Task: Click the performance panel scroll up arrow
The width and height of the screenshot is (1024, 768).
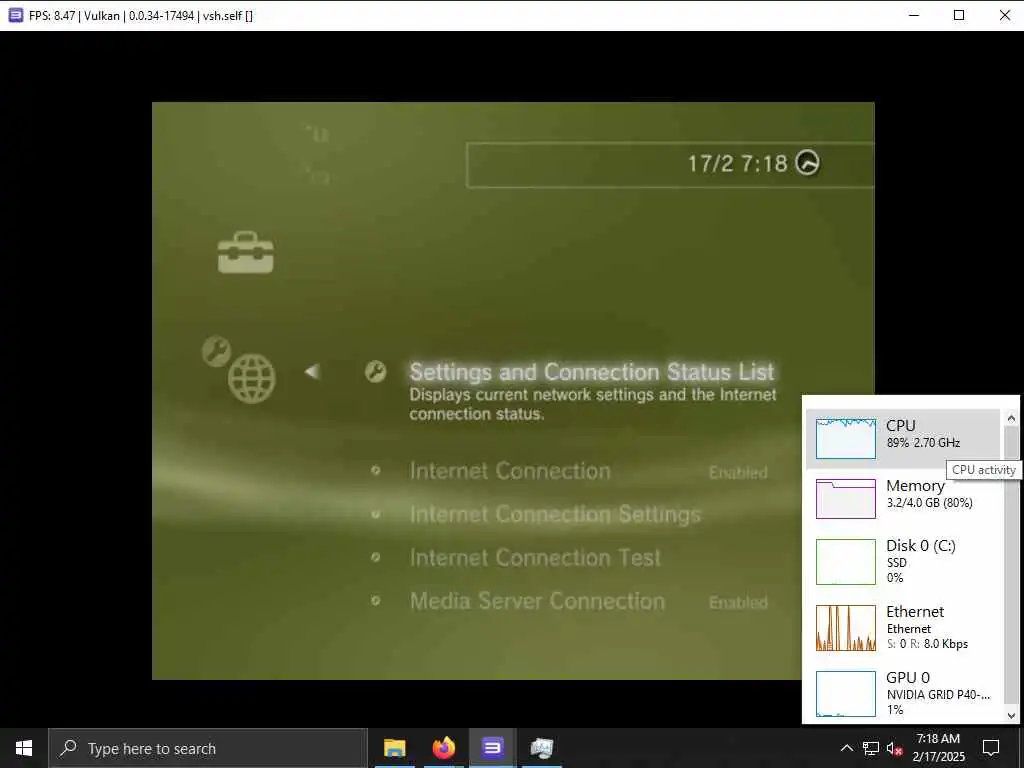Action: point(1011,418)
